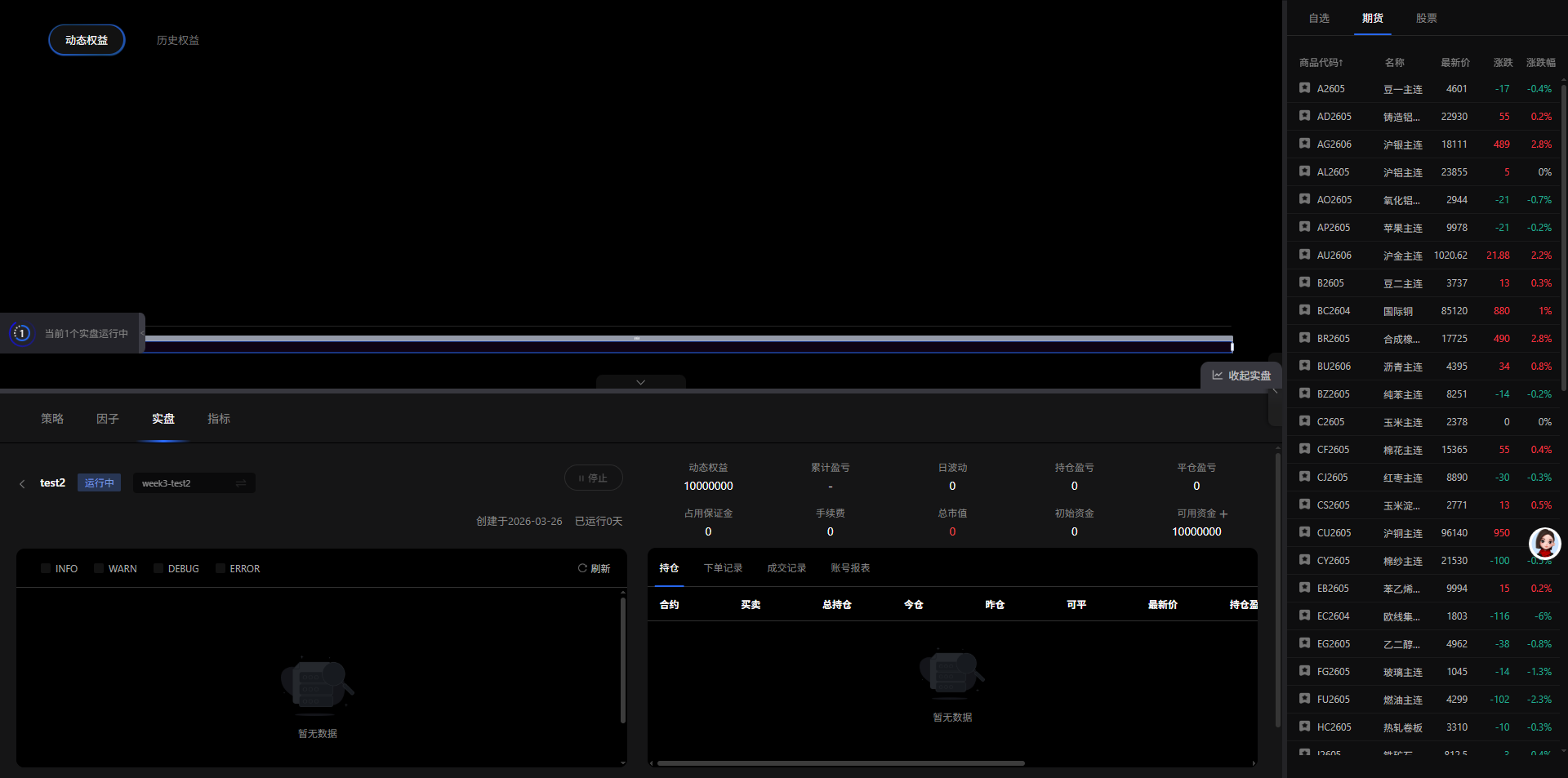Collapse the chart with the down chevron
The width and height of the screenshot is (1568, 778).
point(640,382)
